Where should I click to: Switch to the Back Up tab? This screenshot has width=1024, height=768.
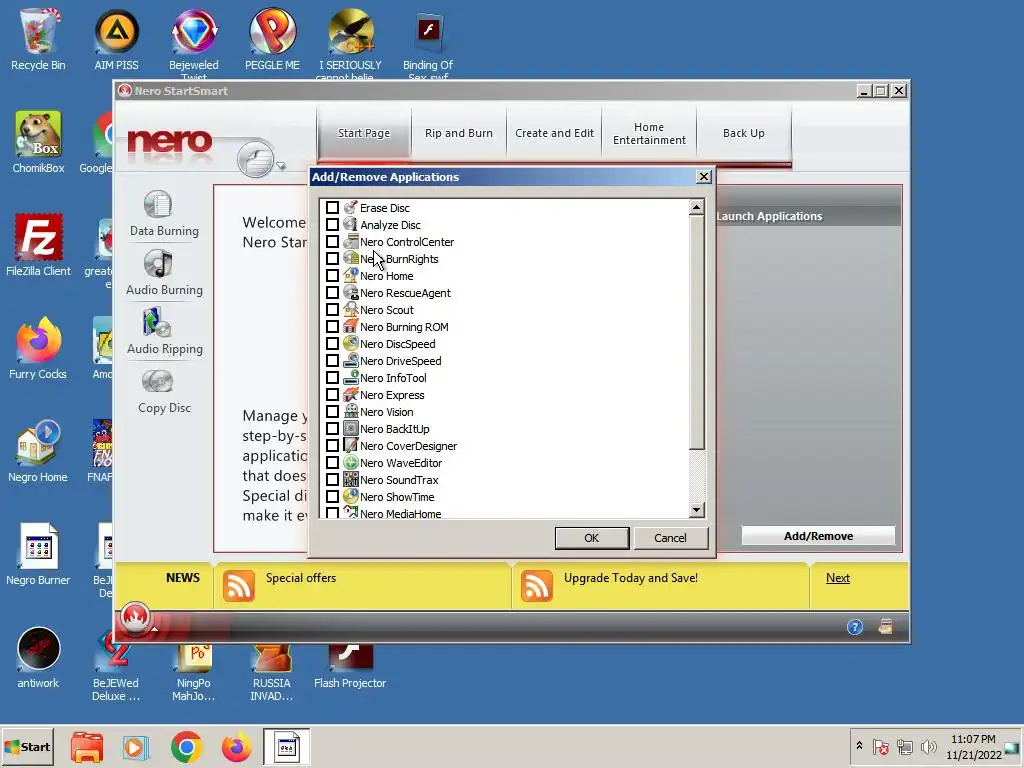(x=744, y=133)
